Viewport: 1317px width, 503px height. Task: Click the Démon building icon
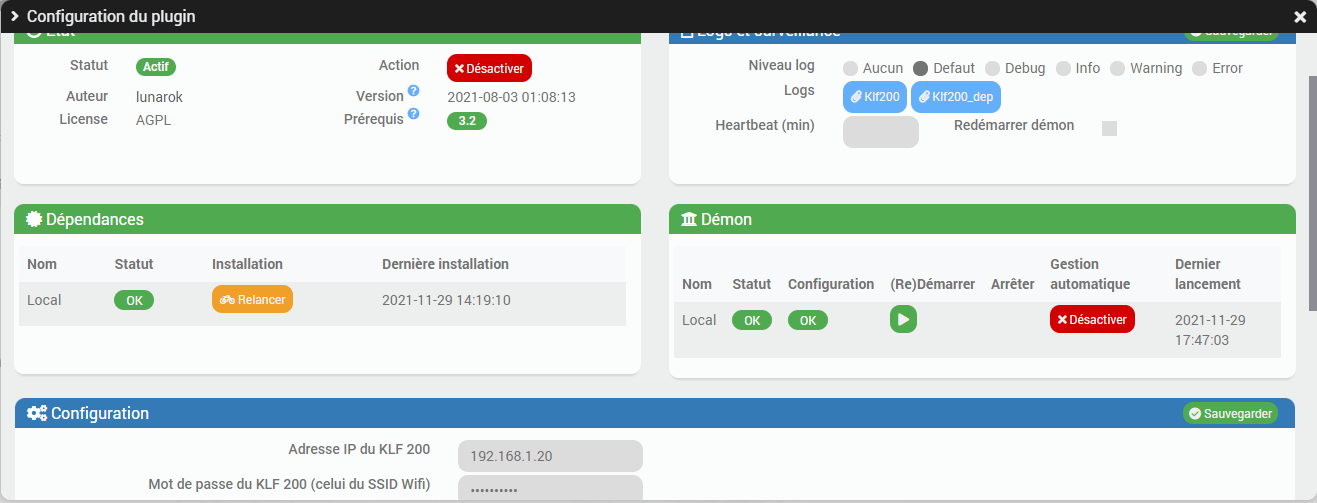tap(688, 219)
